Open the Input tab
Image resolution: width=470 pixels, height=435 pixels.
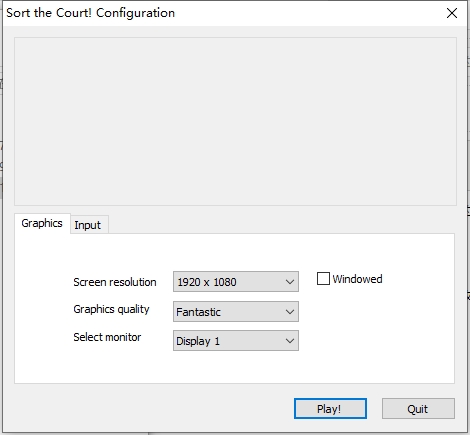click(88, 225)
